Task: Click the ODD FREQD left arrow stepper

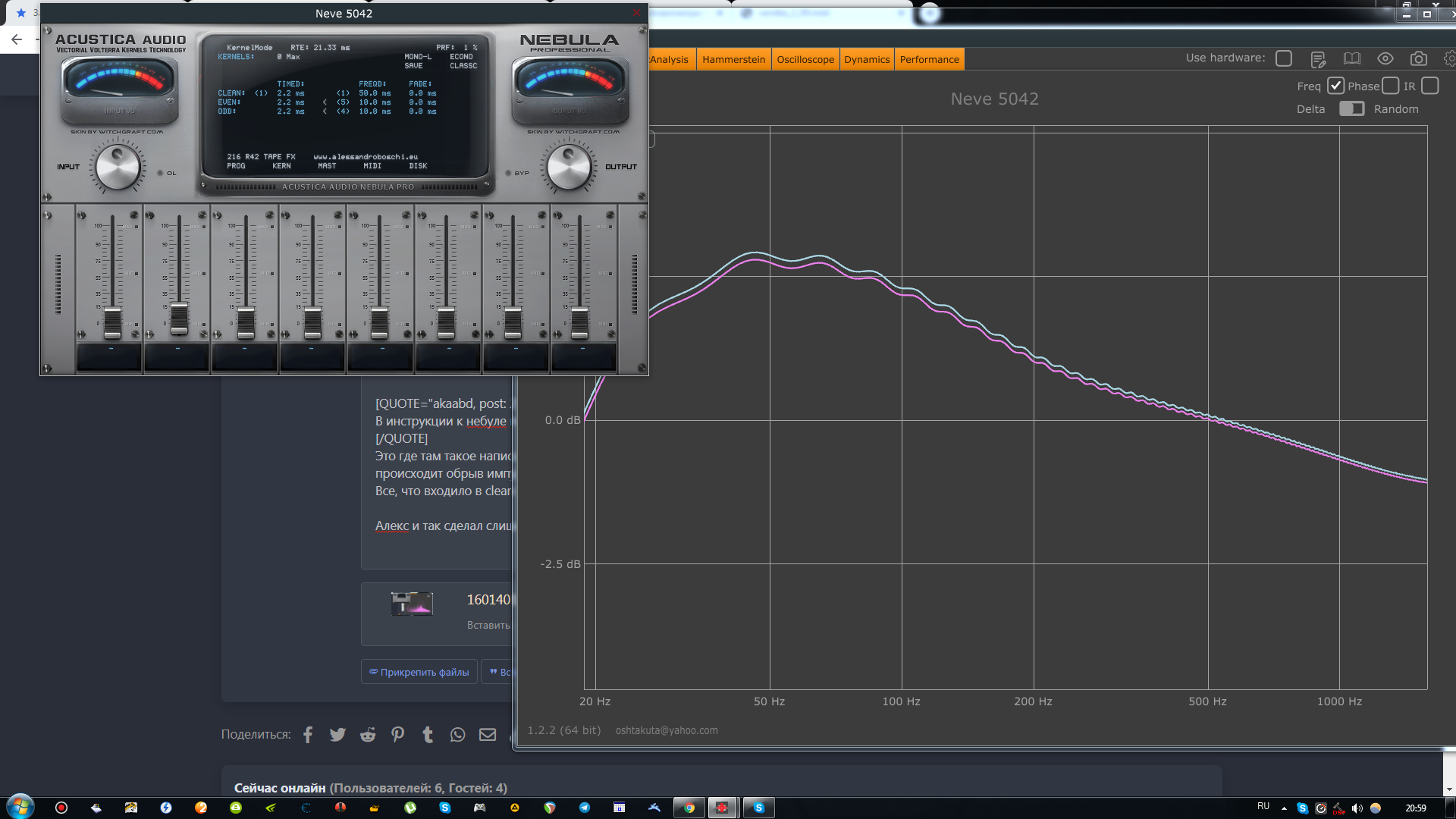Action: click(325, 111)
